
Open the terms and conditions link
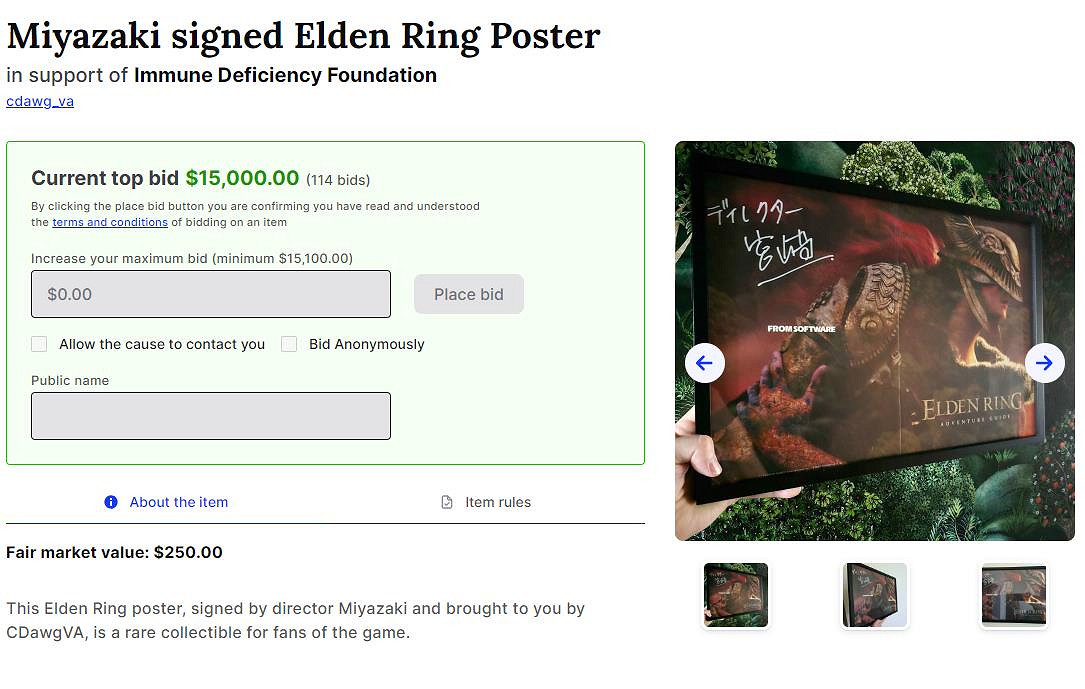click(110, 222)
